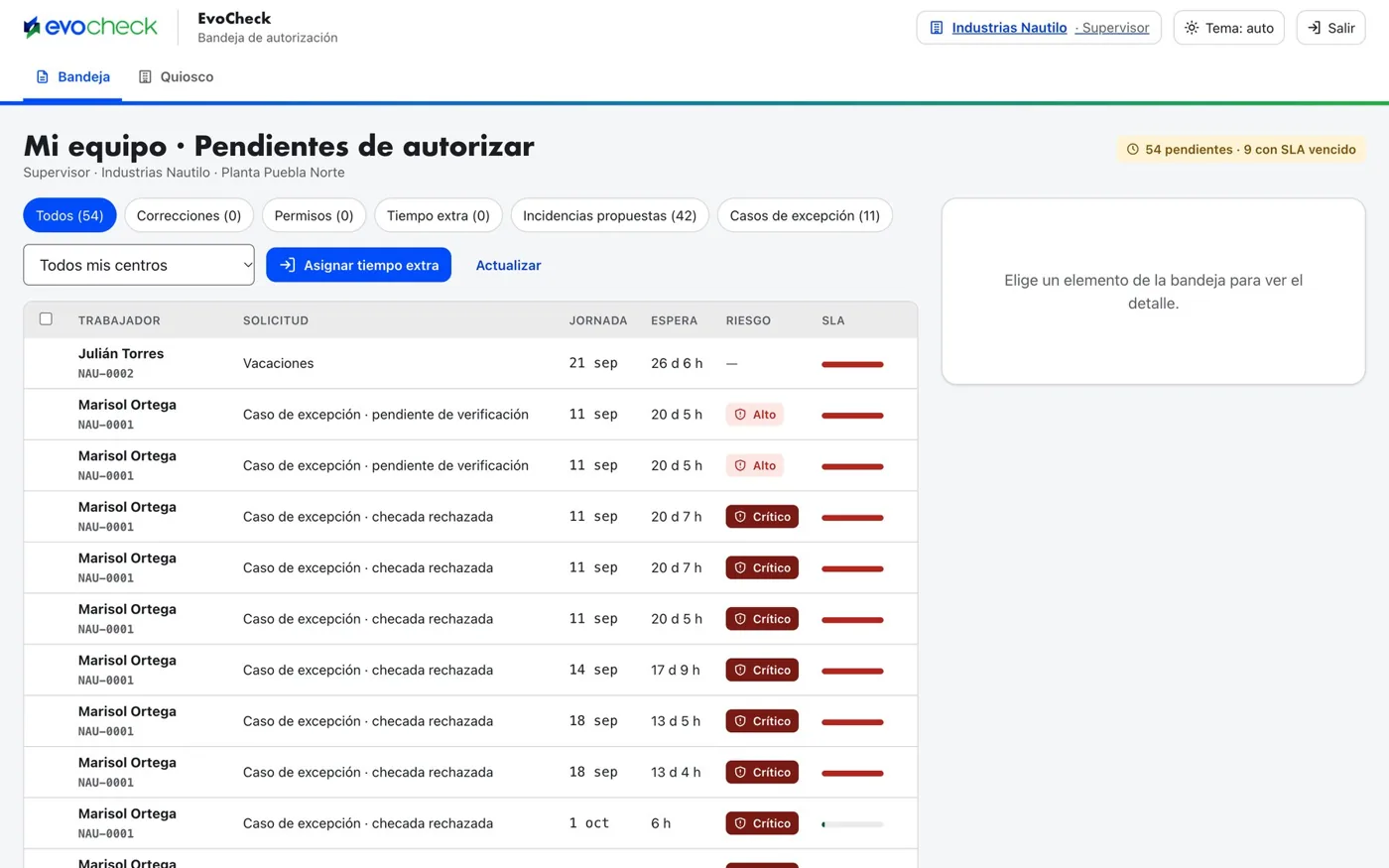Screen dimensions: 1389x868
Task: Click the Asignar tiempo extra button
Action: [359, 265]
